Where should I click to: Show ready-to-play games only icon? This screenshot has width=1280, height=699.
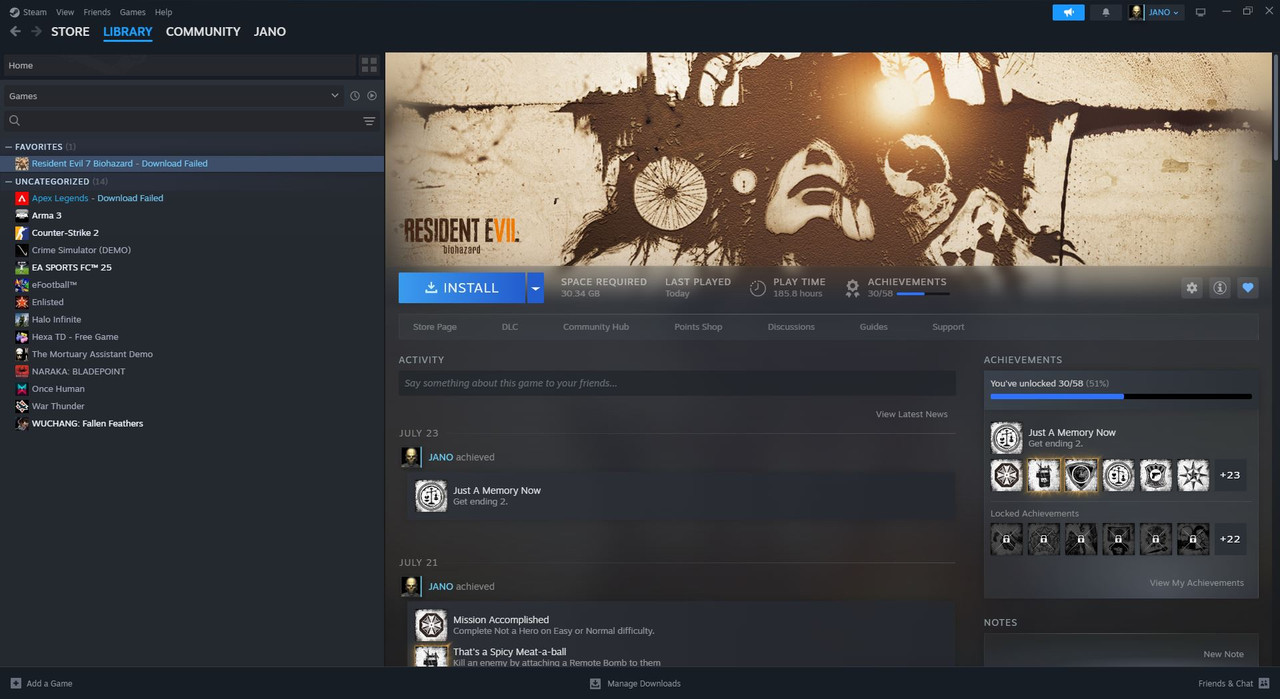pos(372,96)
